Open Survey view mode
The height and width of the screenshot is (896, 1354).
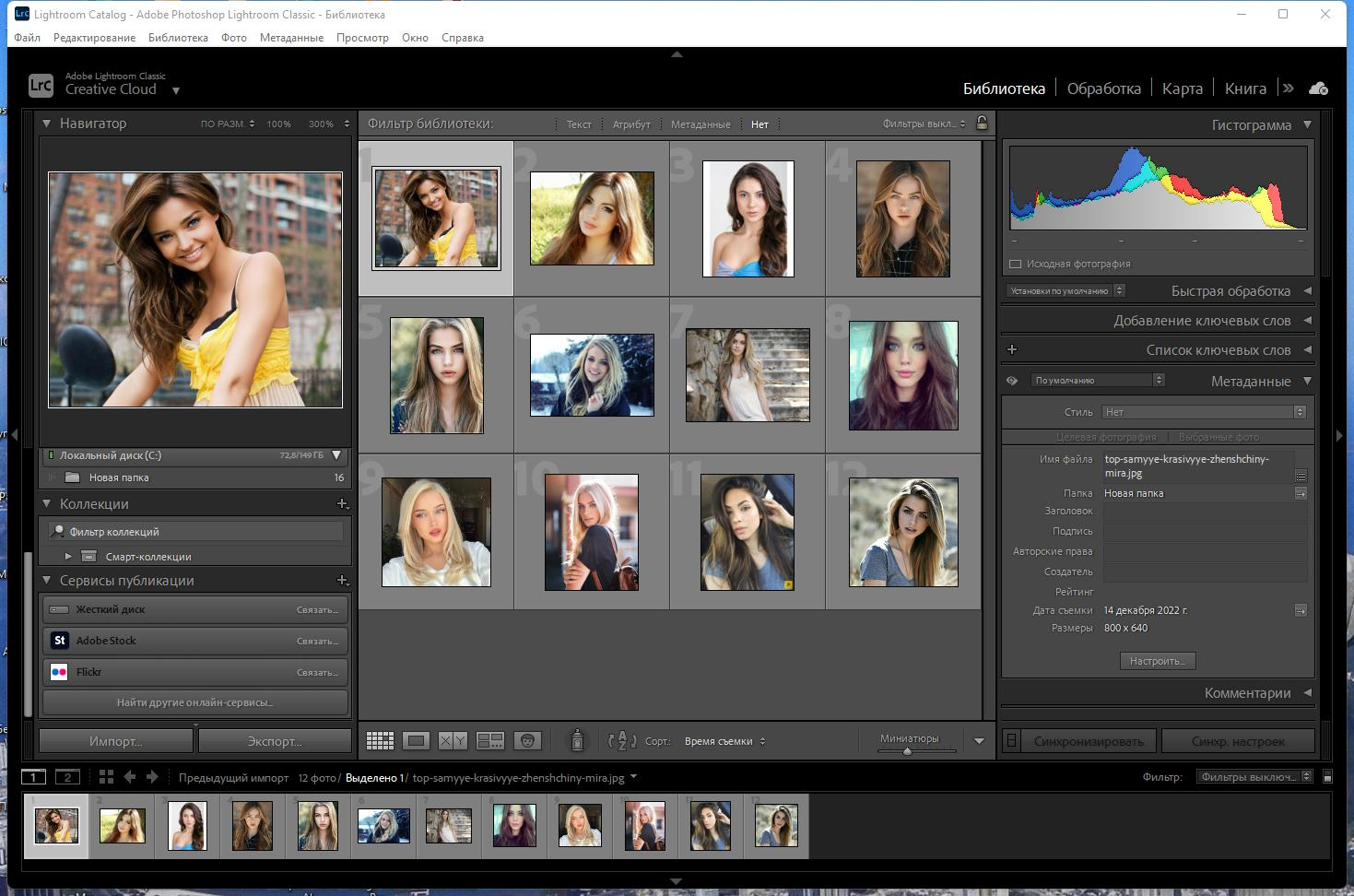[490, 740]
